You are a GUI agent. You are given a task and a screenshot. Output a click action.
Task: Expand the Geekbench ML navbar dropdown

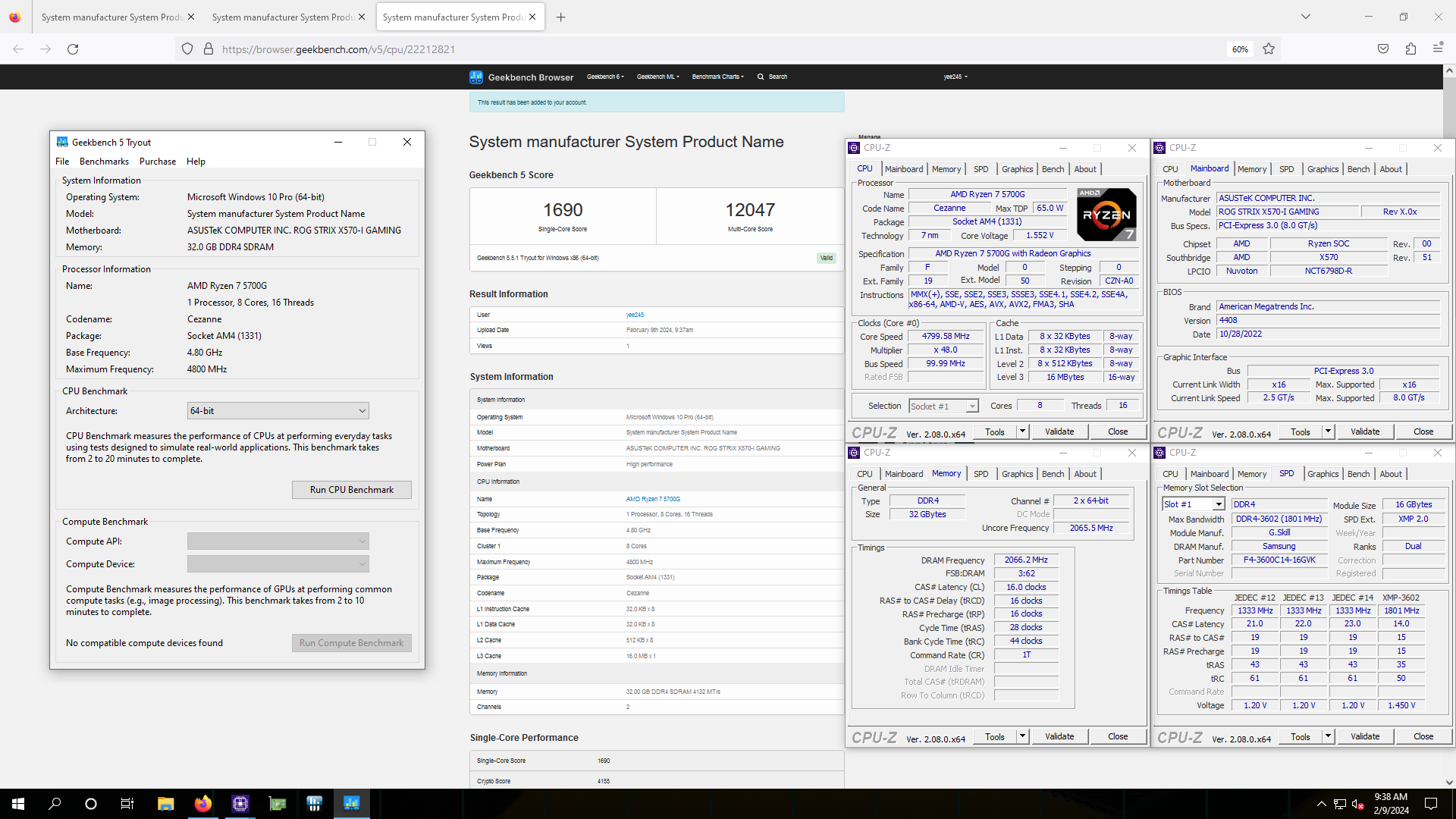[657, 77]
